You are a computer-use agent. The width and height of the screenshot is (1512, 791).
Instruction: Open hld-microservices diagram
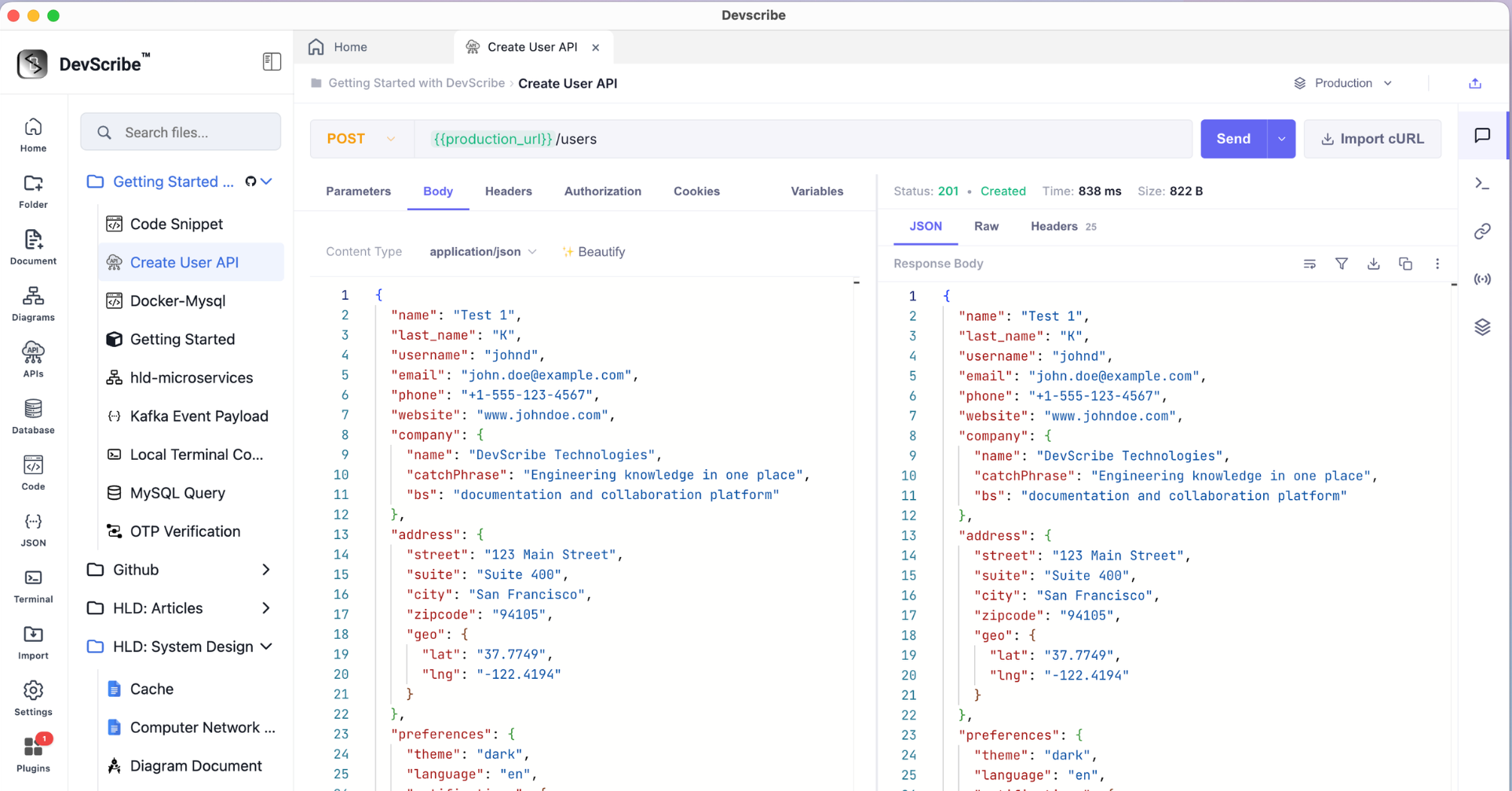192,378
